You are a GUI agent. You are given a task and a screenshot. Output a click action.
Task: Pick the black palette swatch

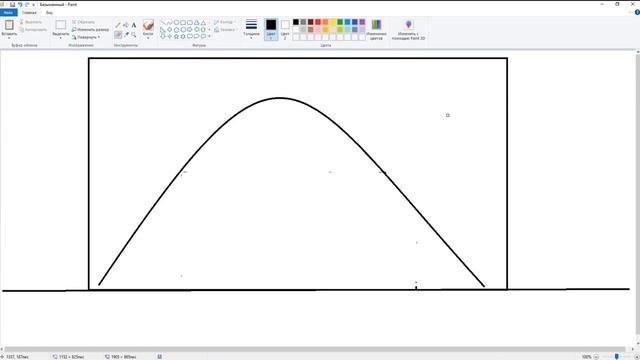pyautogui.click(x=296, y=22)
